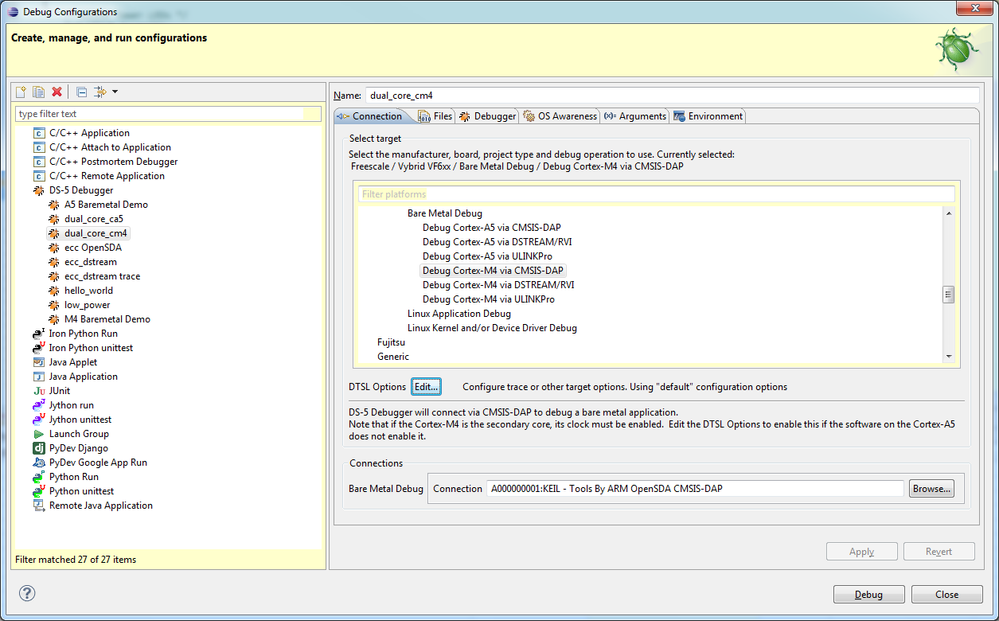Click icon beside C/C++ Application

tap(39, 133)
